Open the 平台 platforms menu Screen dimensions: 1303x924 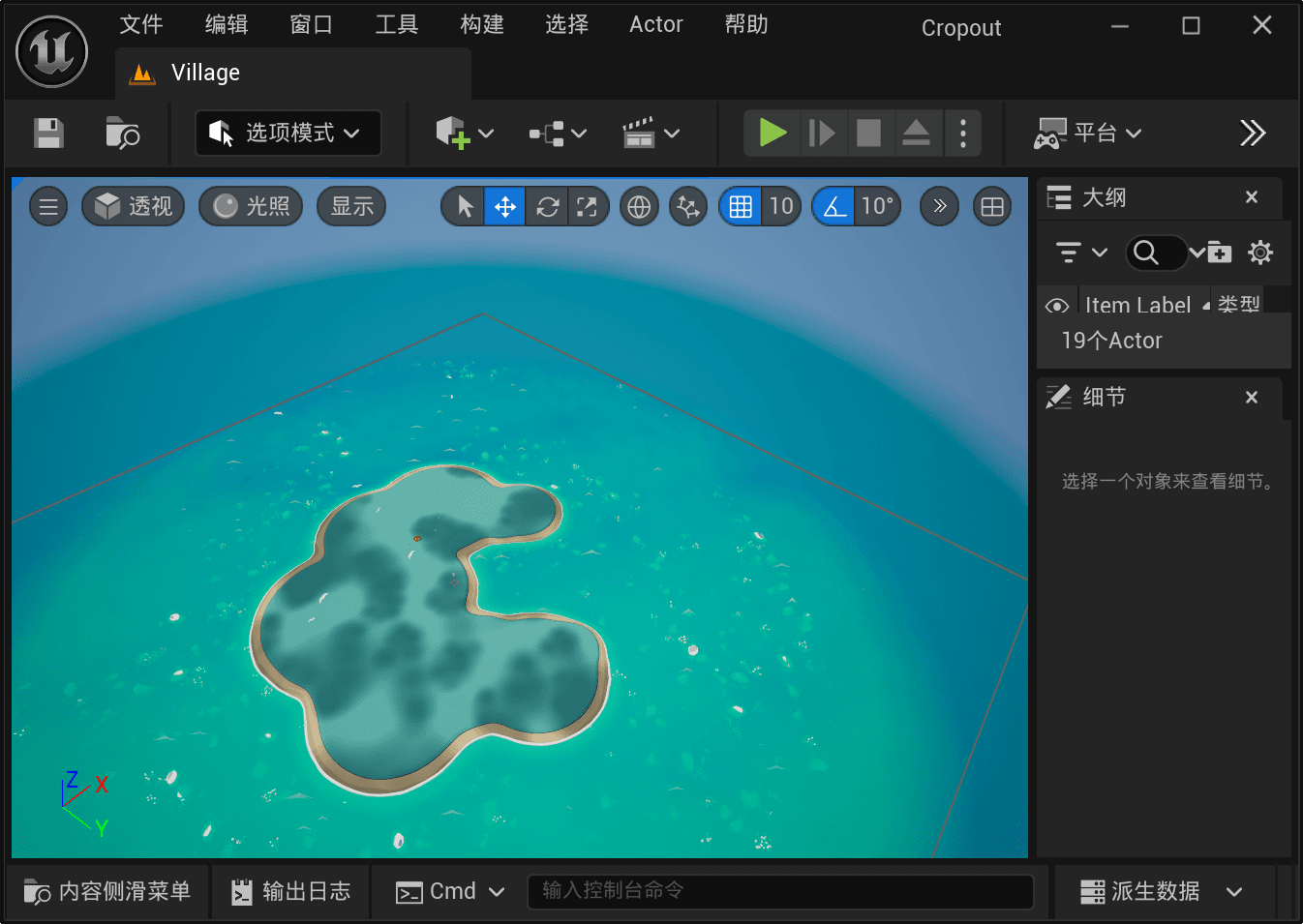[1088, 133]
